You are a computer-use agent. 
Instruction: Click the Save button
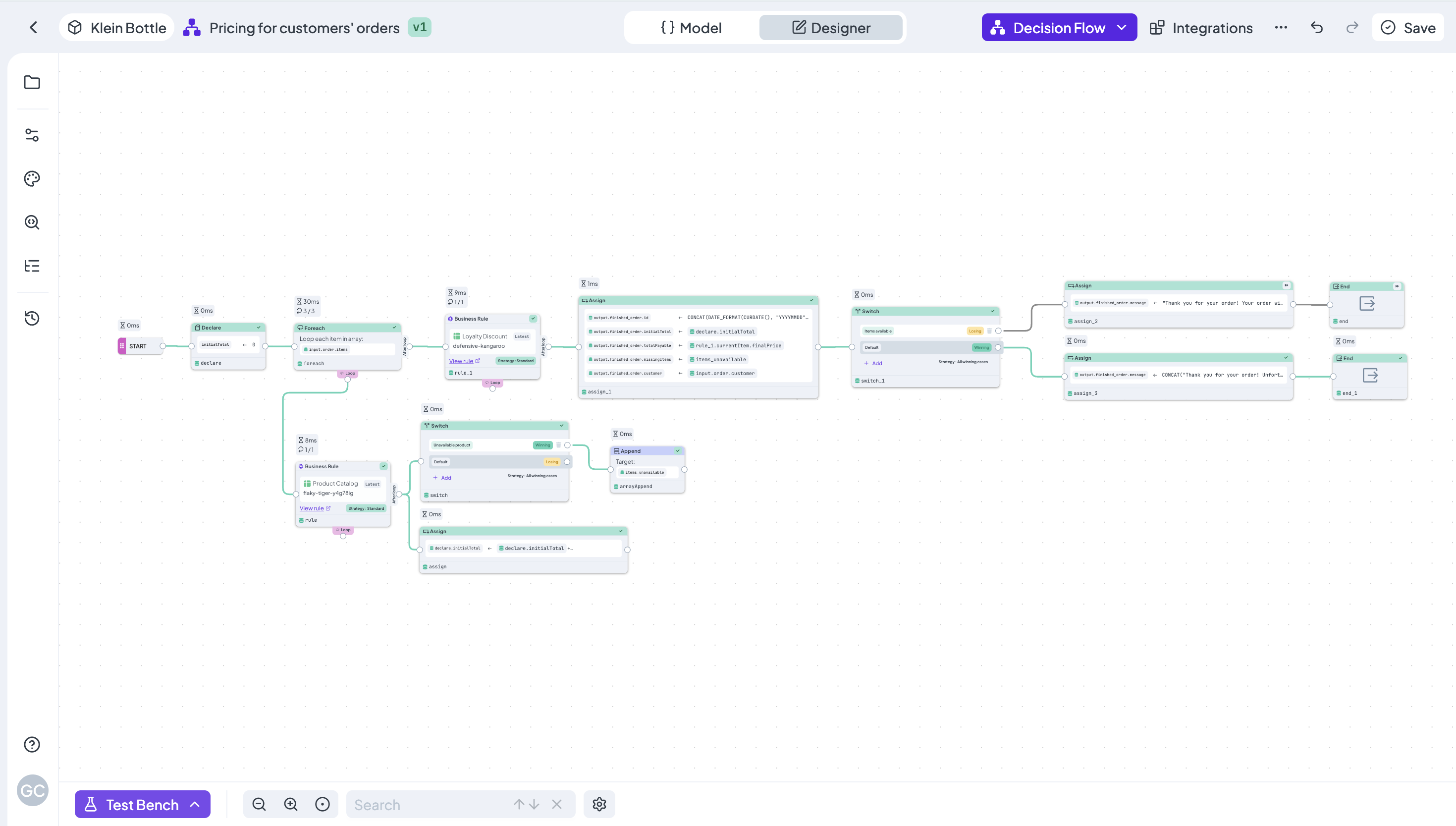pyautogui.click(x=1408, y=28)
